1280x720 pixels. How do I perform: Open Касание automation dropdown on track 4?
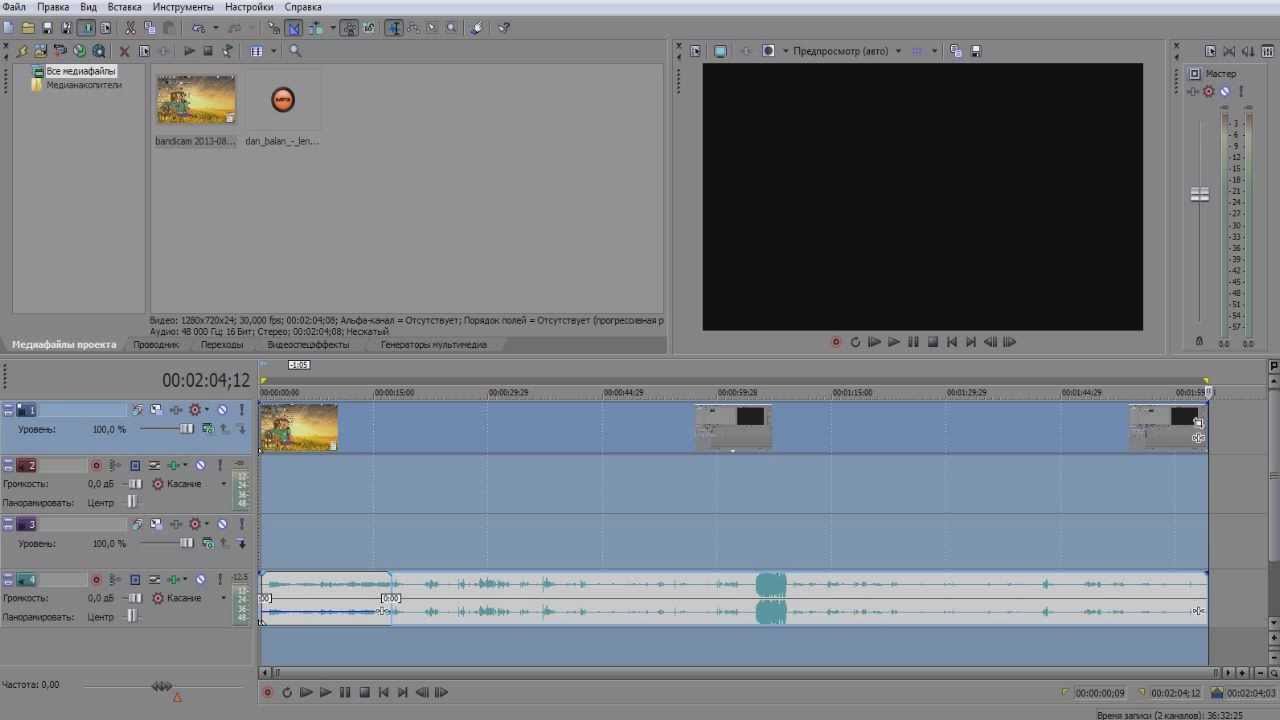point(224,598)
